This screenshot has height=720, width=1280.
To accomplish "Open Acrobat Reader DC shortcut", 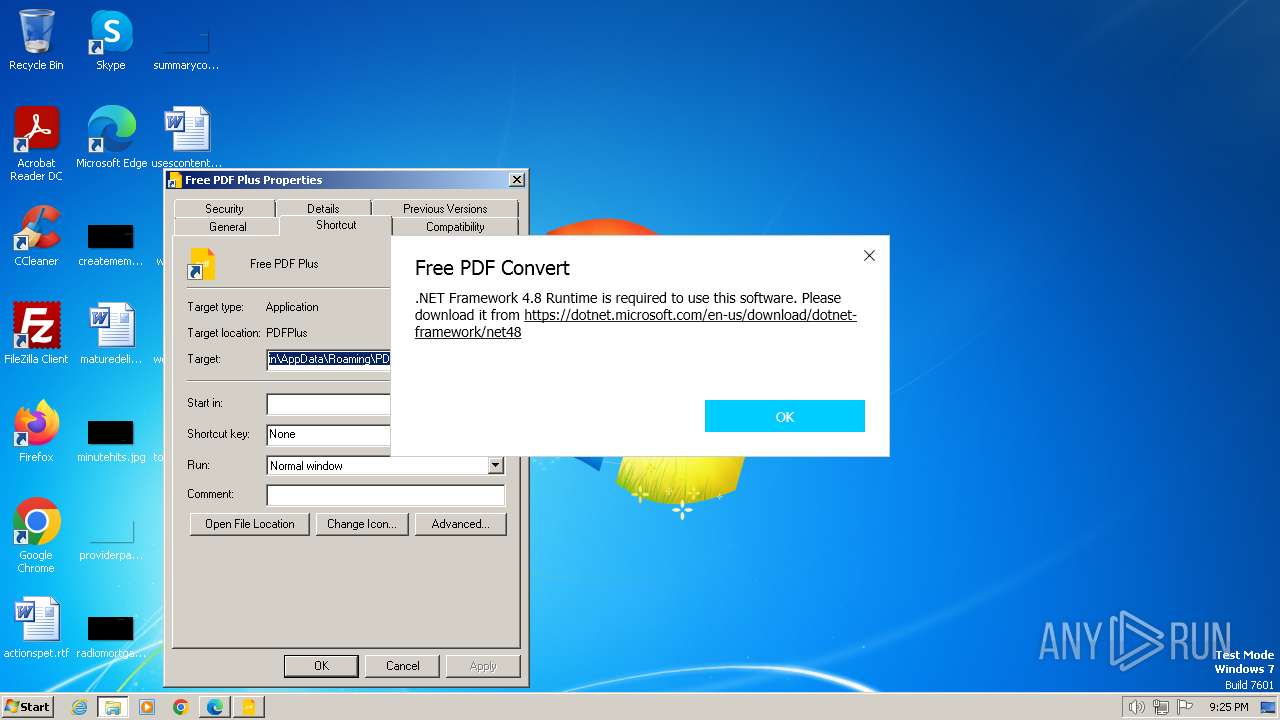I will pyautogui.click(x=36, y=144).
